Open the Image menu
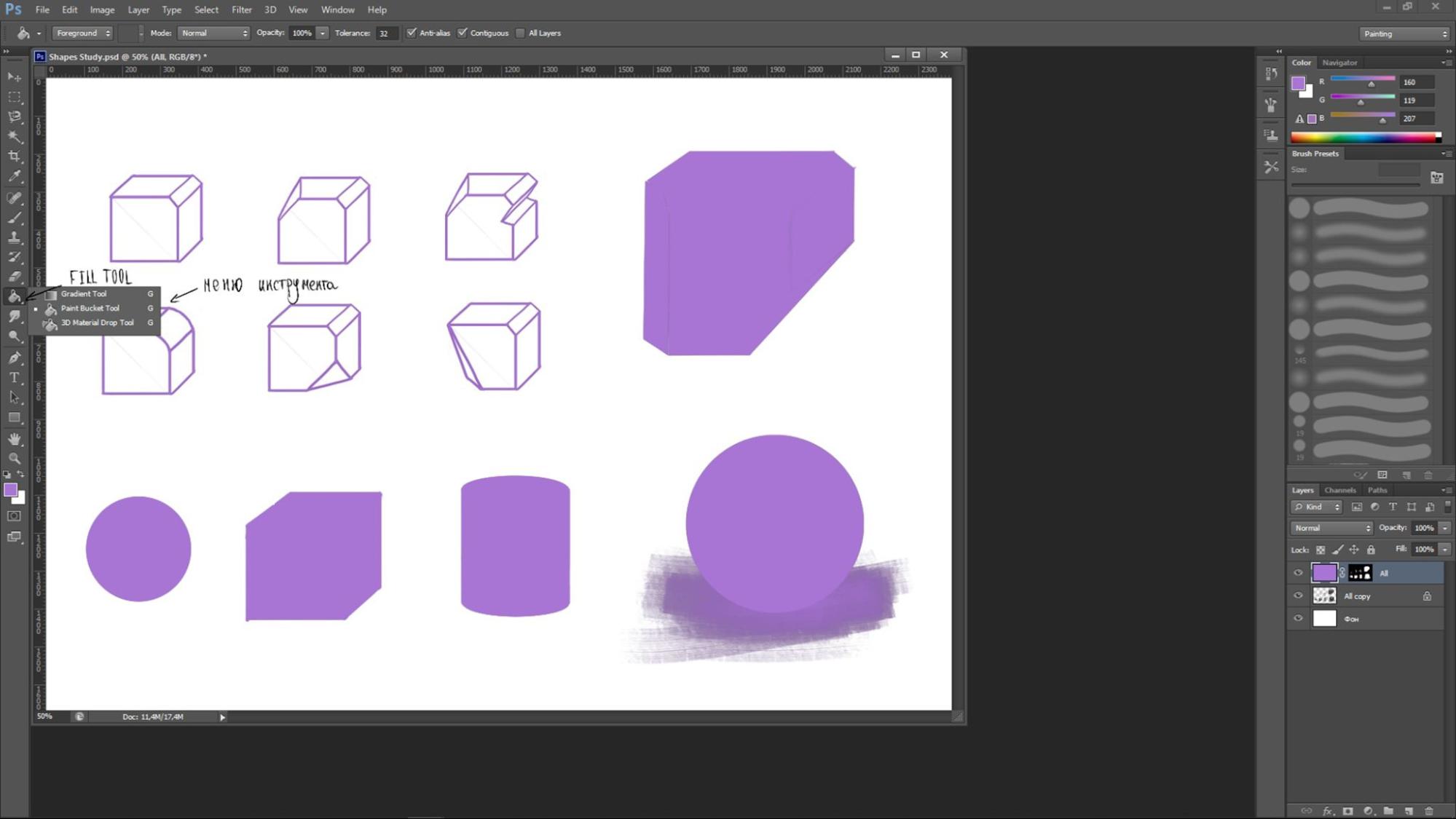Image resolution: width=1456 pixels, height=819 pixels. pos(102,9)
